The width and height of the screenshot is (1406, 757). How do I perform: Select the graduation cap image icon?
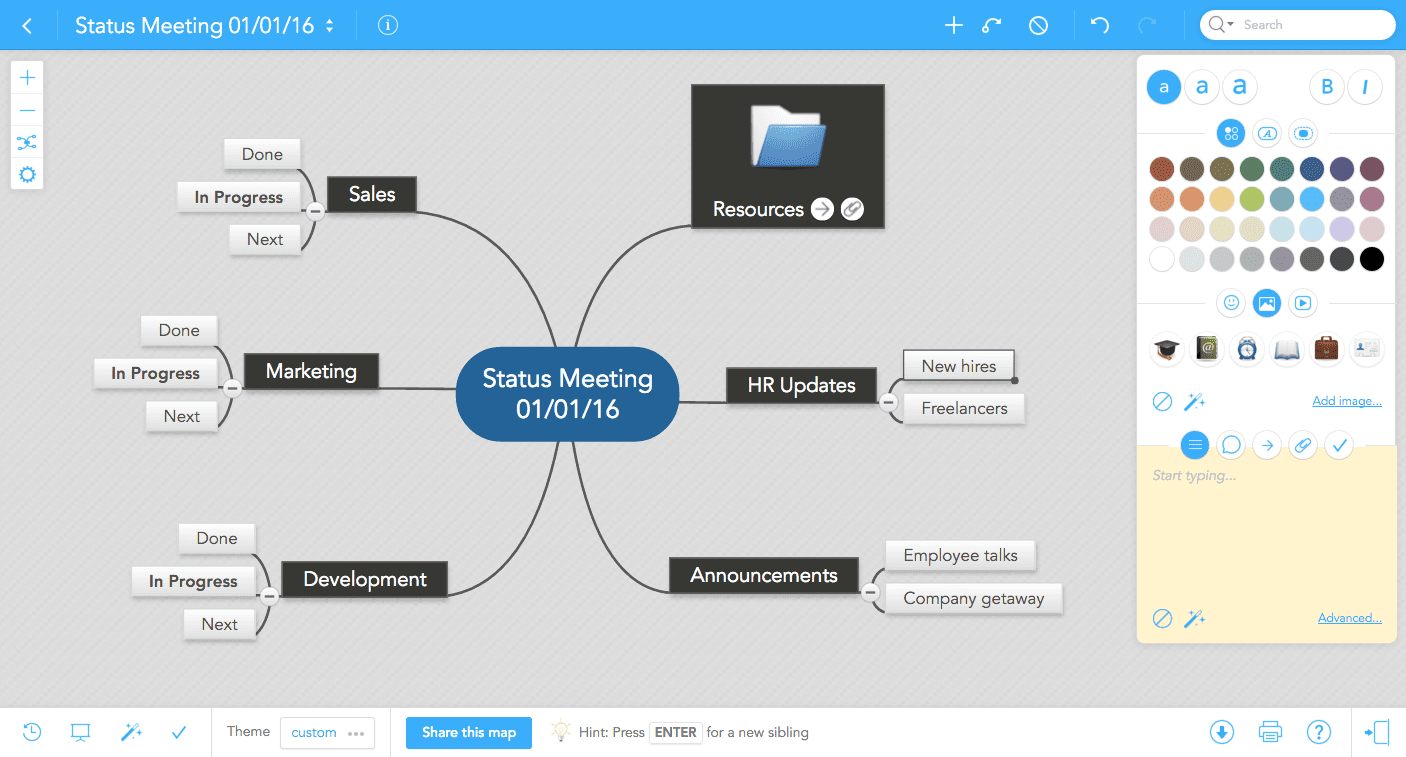(1165, 349)
